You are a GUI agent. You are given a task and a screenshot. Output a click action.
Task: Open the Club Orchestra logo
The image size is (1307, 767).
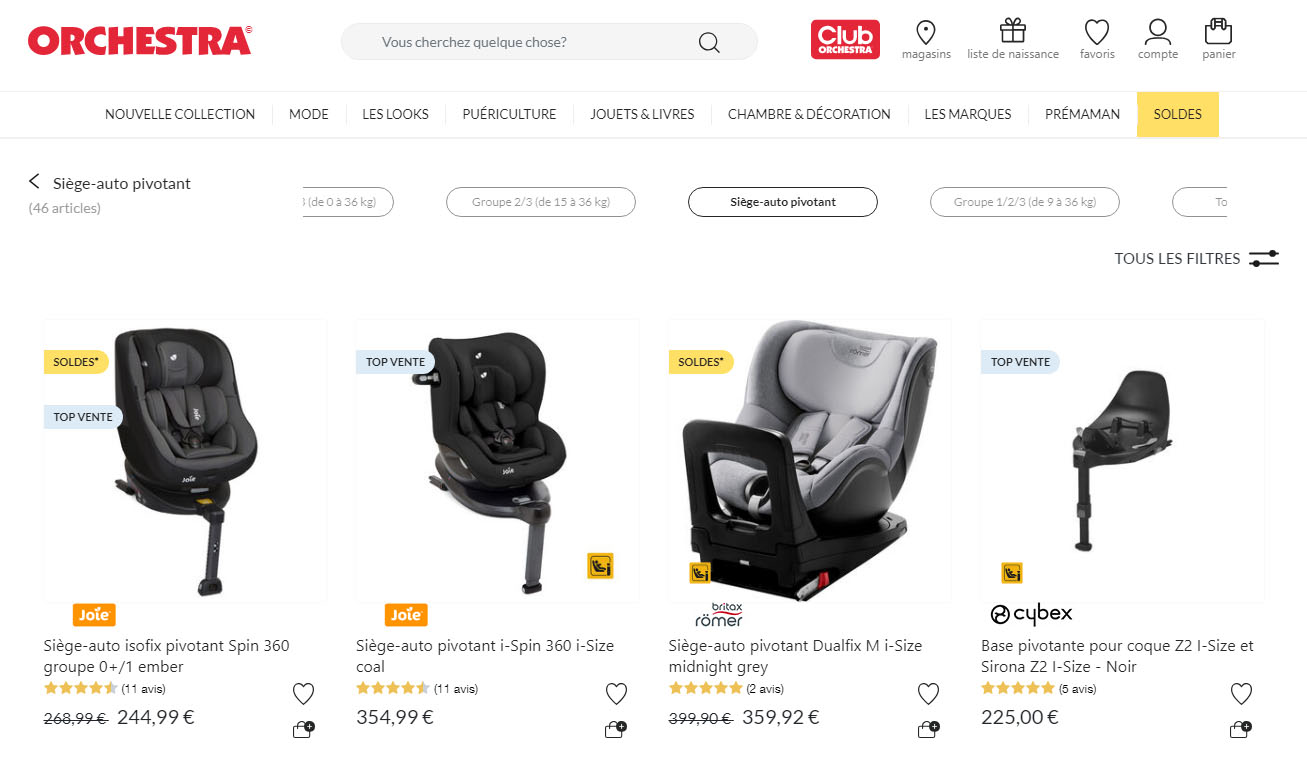point(845,40)
